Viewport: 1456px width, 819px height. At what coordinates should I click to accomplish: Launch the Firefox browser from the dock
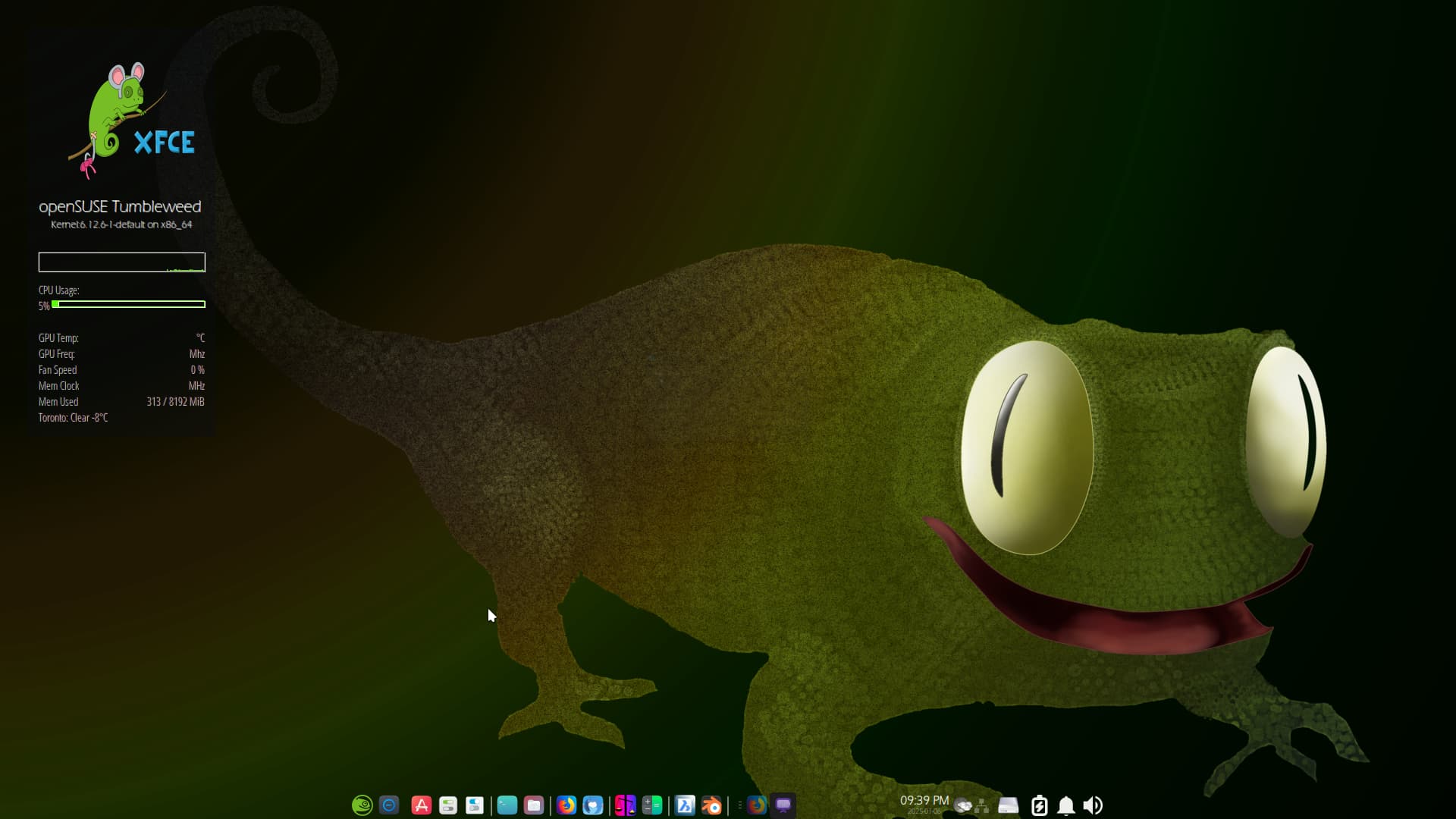click(x=566, y=805)
